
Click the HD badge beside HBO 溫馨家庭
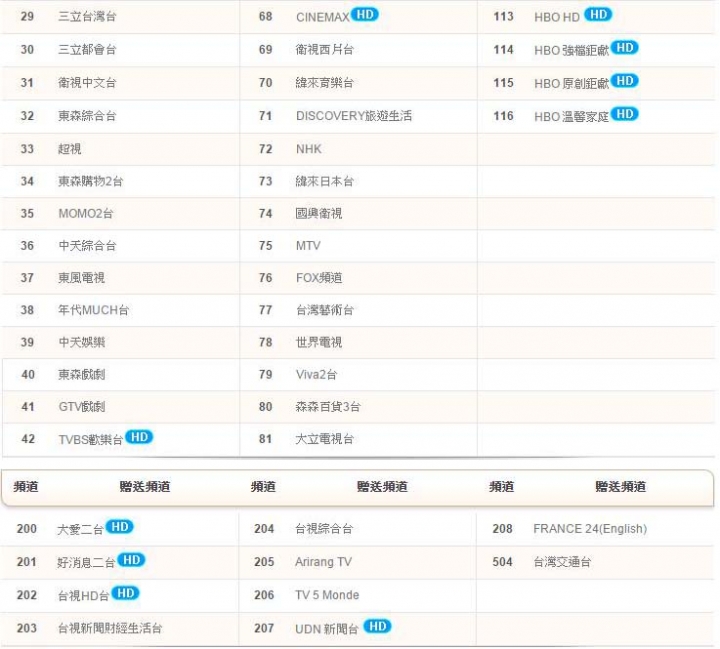coord(624,114)
